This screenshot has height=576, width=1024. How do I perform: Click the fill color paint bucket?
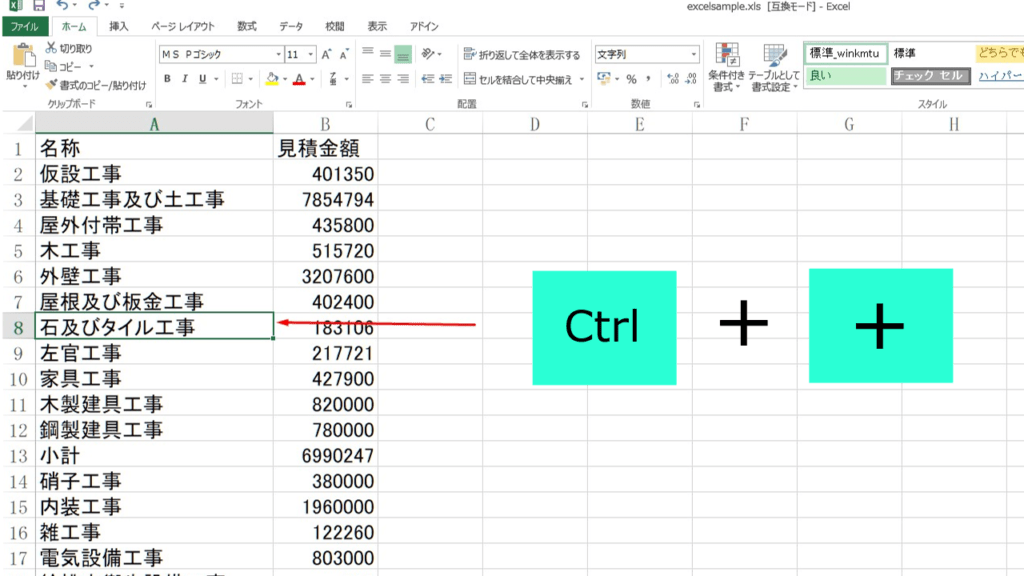(x=272, y=79)
